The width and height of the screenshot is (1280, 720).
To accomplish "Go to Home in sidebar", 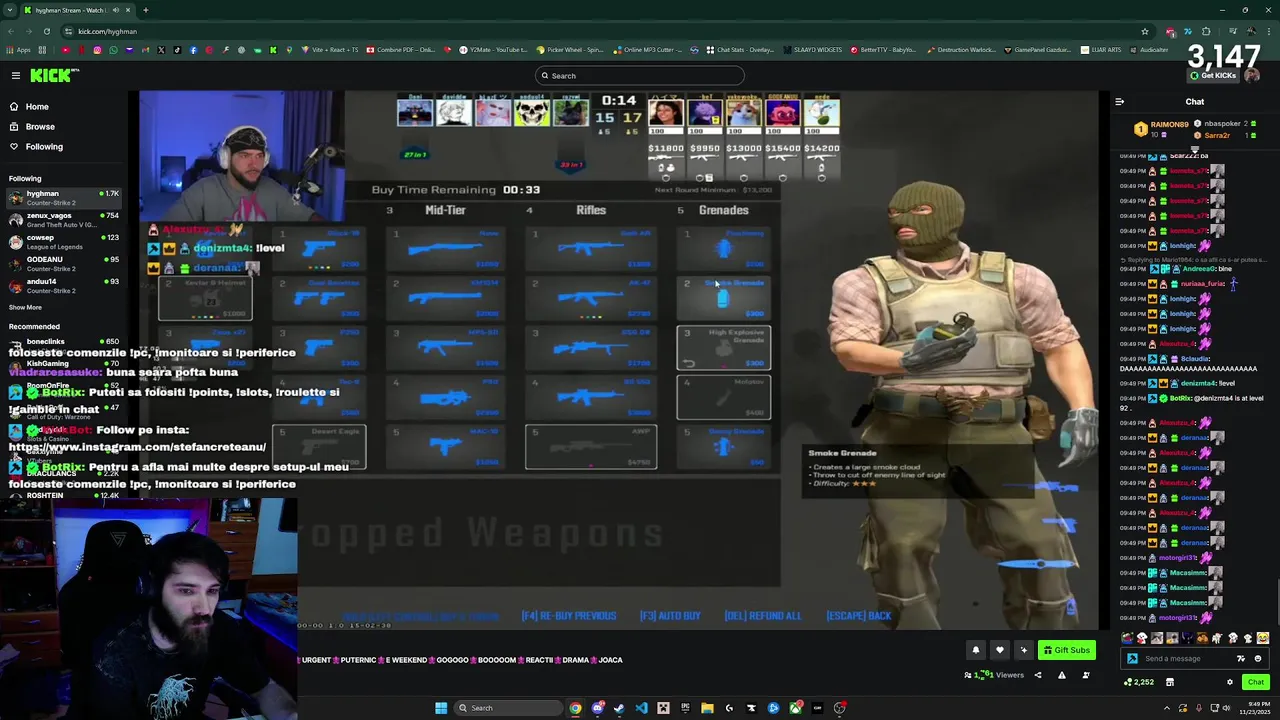I will tap(37, 107).
